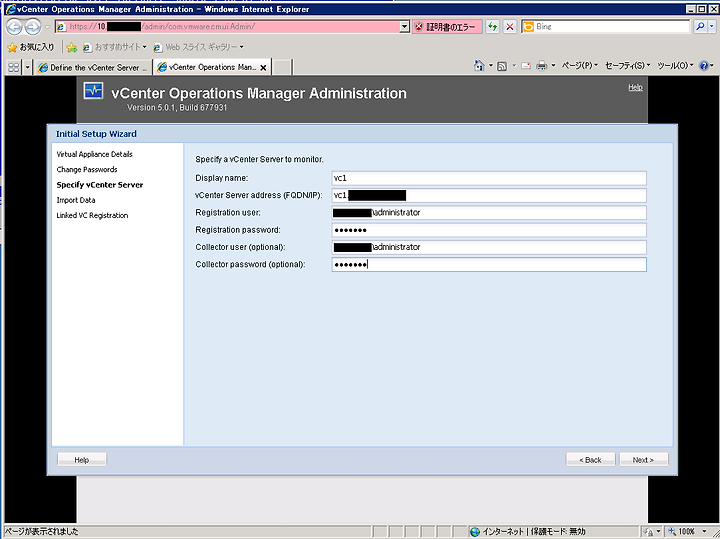Click the Collector password (optional) field

pyautogui.click(x=489, y=264)
